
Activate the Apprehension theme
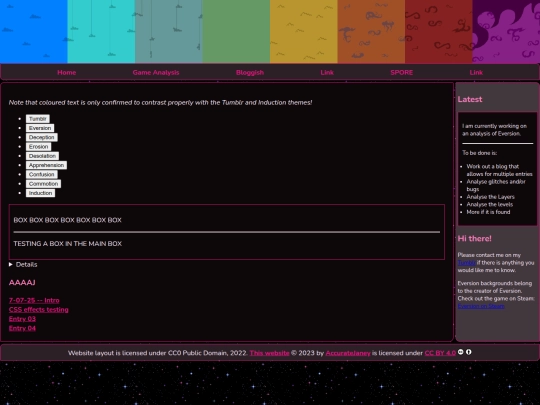coord(46,165)
